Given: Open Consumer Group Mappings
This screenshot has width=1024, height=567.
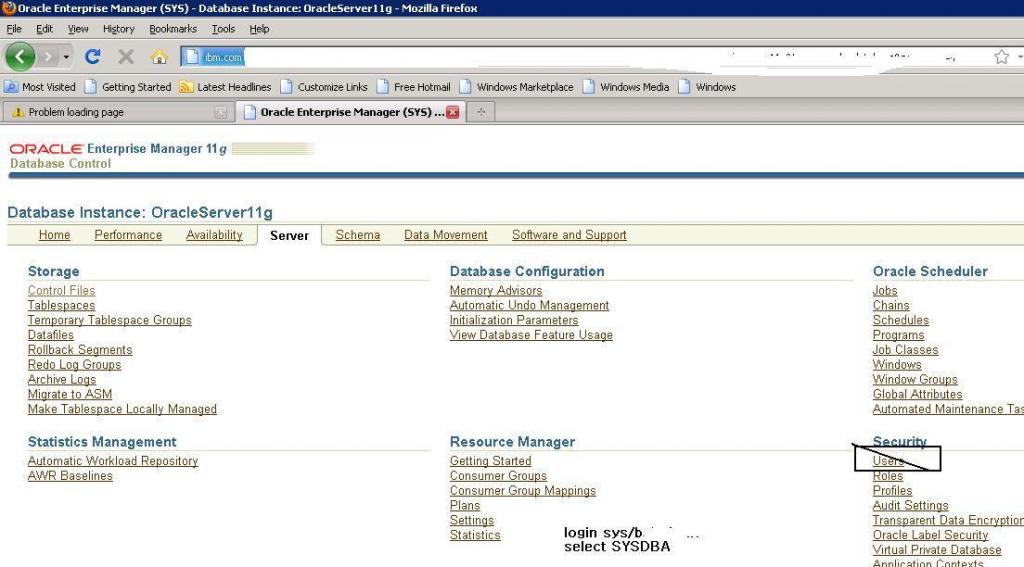Looking at the screenshot, I should (522, 491).
